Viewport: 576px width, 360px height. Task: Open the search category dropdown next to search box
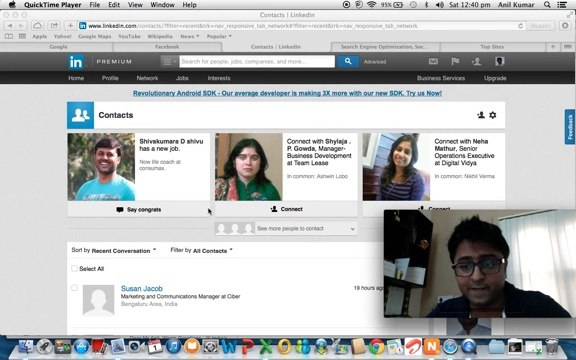coord(169,62)
